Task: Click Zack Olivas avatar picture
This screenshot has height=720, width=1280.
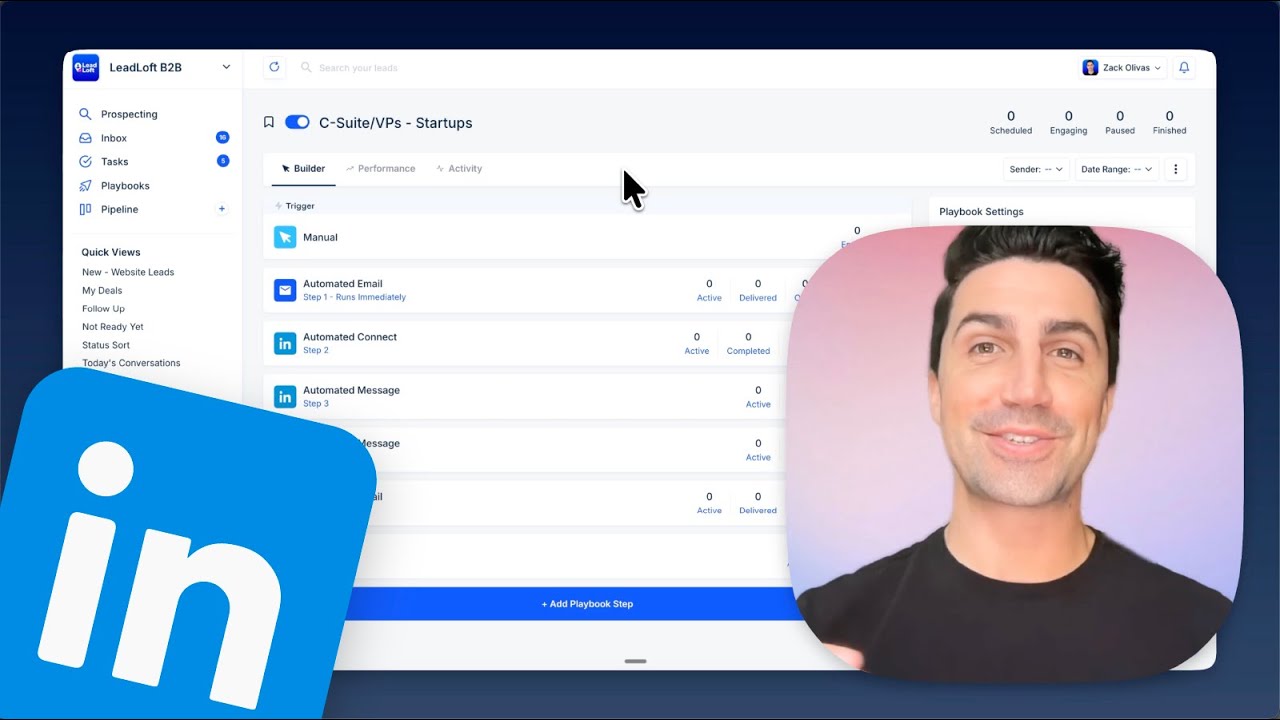Action: click(x=1090, y=67)
